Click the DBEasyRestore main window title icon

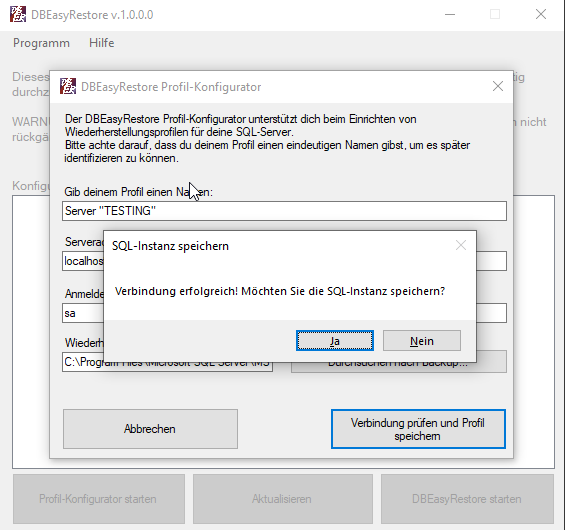click(18, 14)
